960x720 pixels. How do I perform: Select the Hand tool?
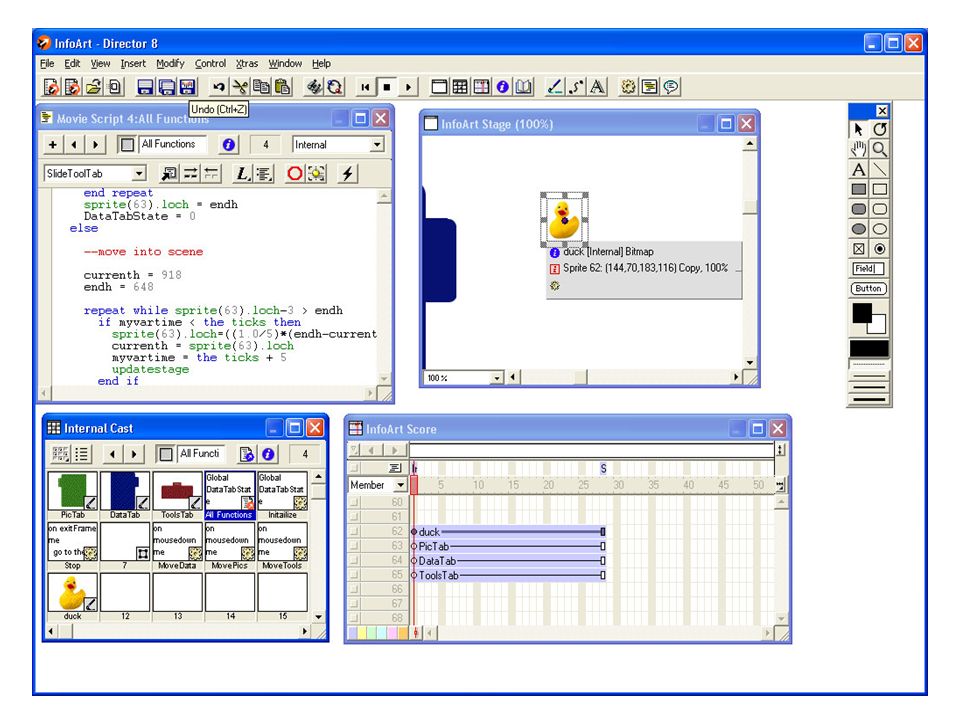[858, 149]
